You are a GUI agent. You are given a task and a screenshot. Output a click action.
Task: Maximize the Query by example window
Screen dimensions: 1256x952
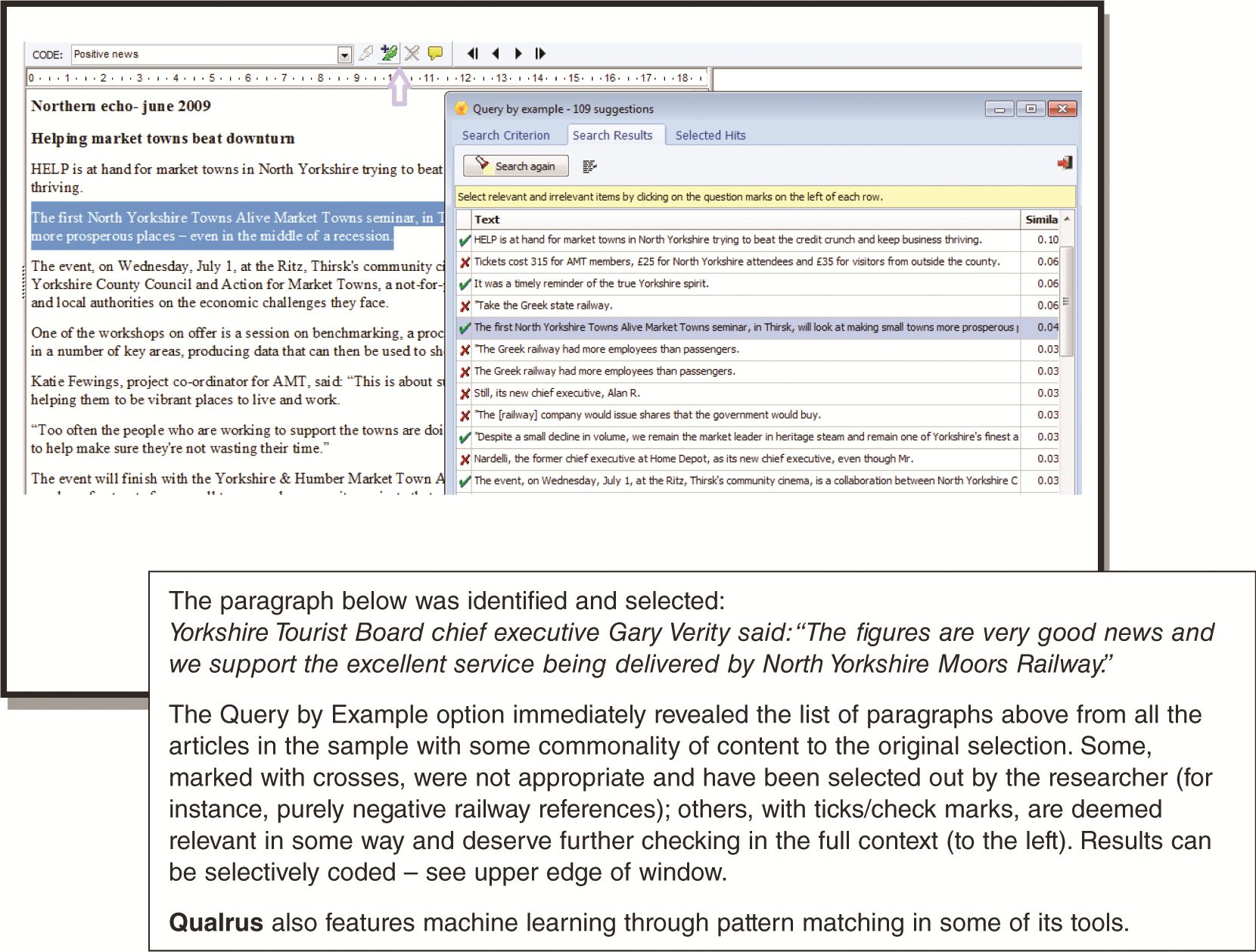pyautogui.click(x=1031, y=109)
